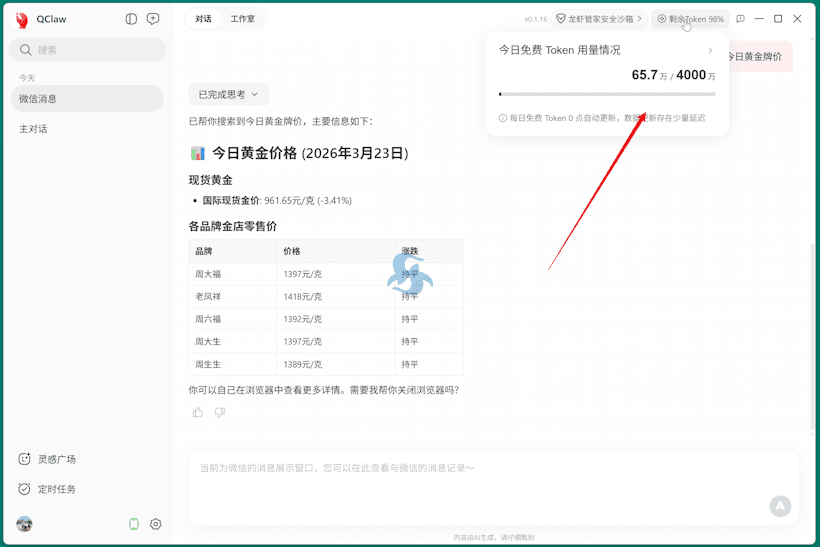820x547 pixels.
Task: Click the Token usage progress bar
Action: (607, 94)
